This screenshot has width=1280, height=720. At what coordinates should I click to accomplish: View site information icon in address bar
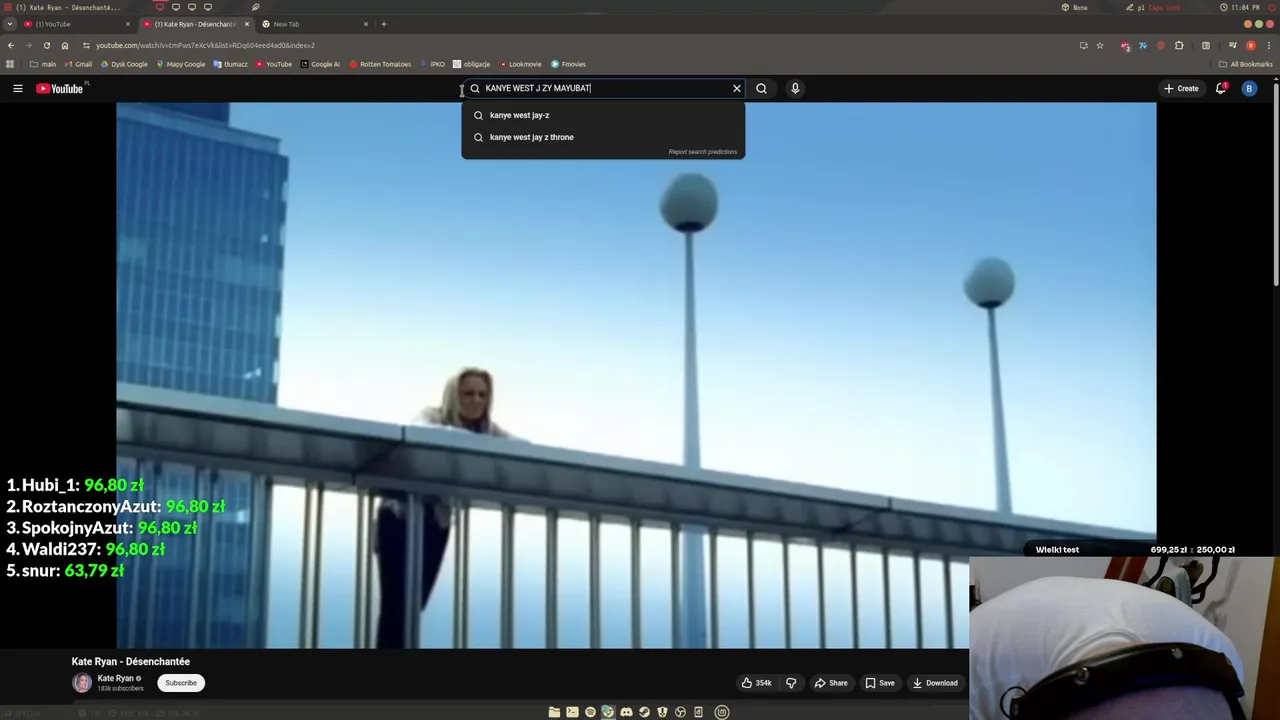click(x=86, y=45)
